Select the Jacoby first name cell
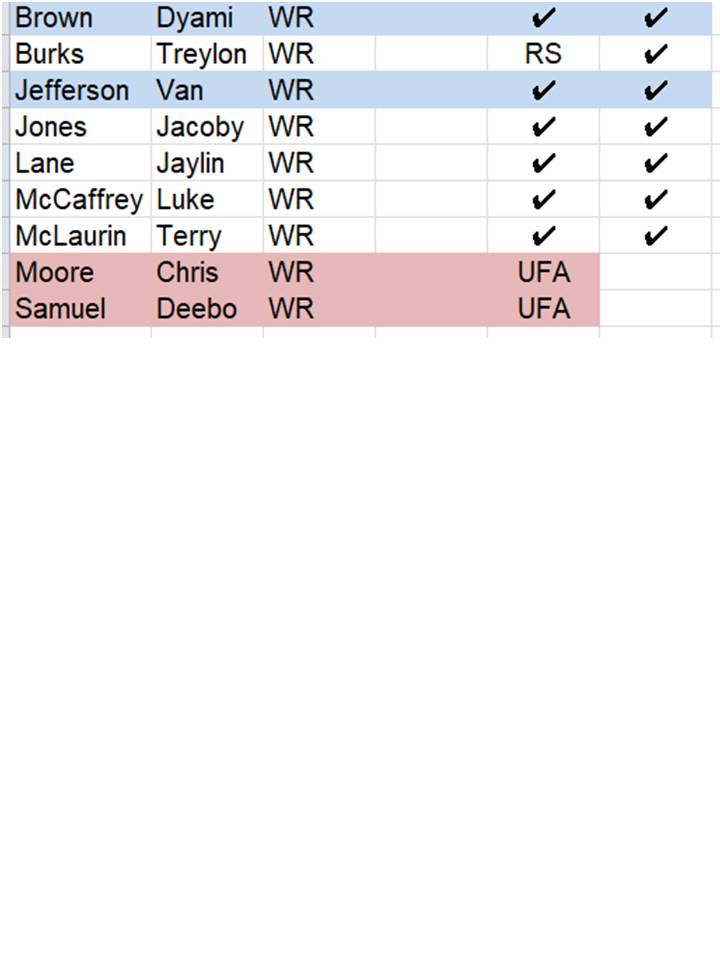720x960 pixels. pos(200,127)
